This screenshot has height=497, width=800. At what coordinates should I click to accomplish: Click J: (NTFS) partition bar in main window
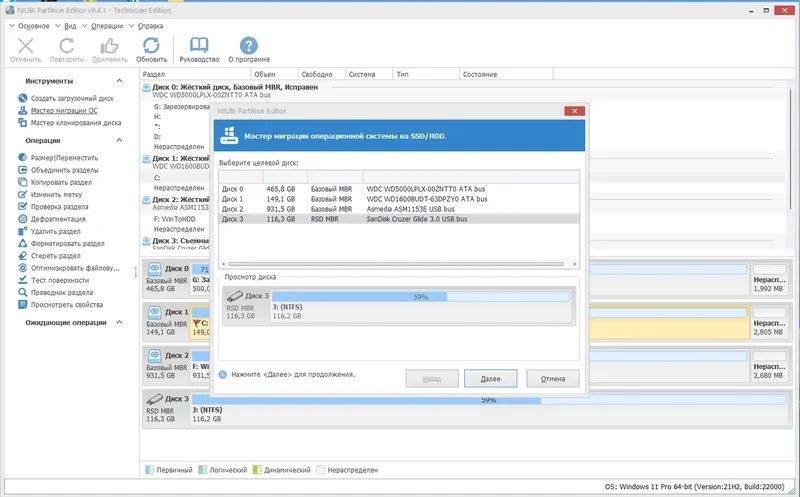point(488,400)
